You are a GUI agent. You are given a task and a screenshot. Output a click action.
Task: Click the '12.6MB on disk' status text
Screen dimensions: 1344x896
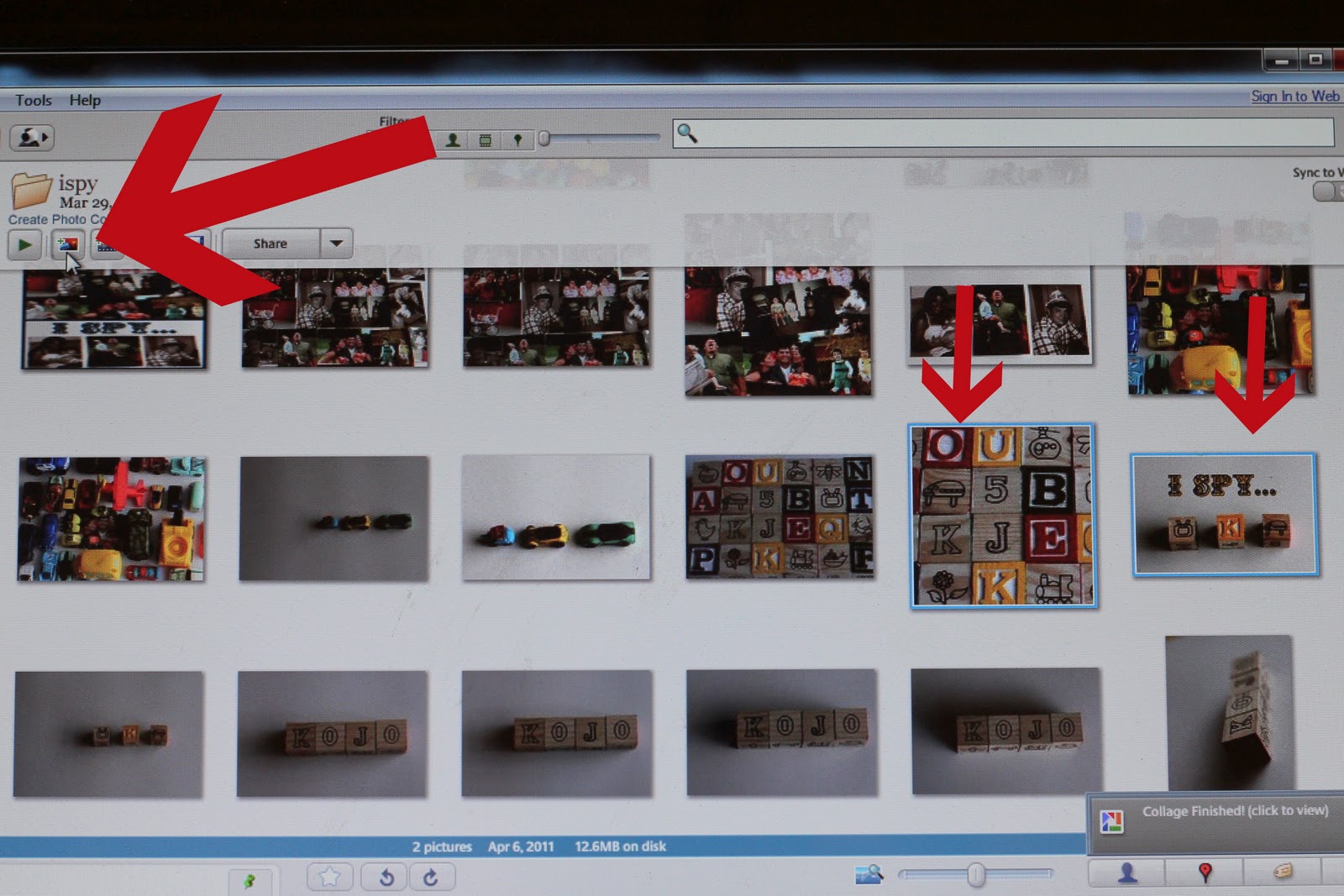pos(620,846)
